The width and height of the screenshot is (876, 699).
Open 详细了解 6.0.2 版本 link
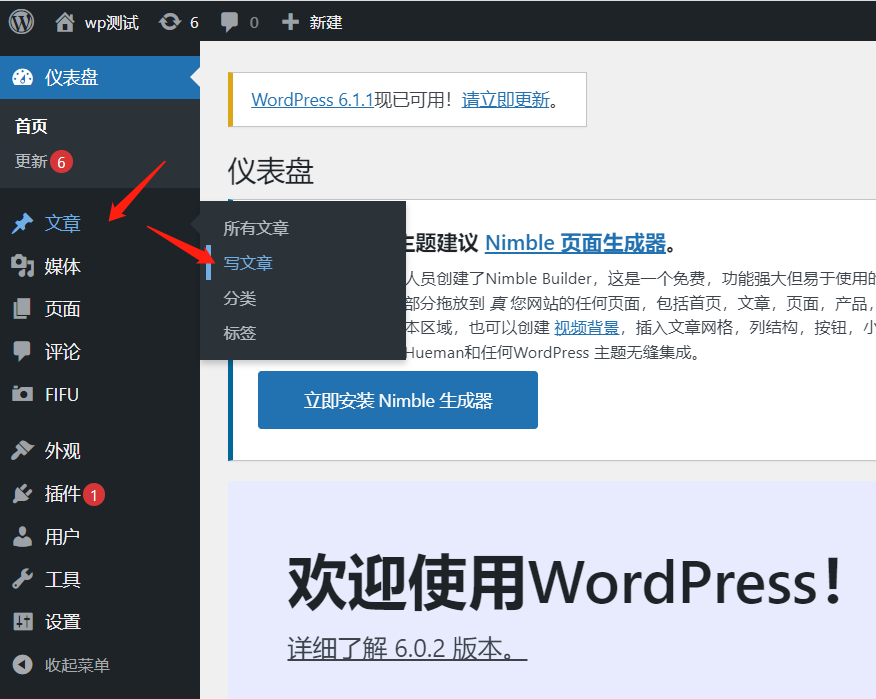pyautogui.click(x=407, y=649)
